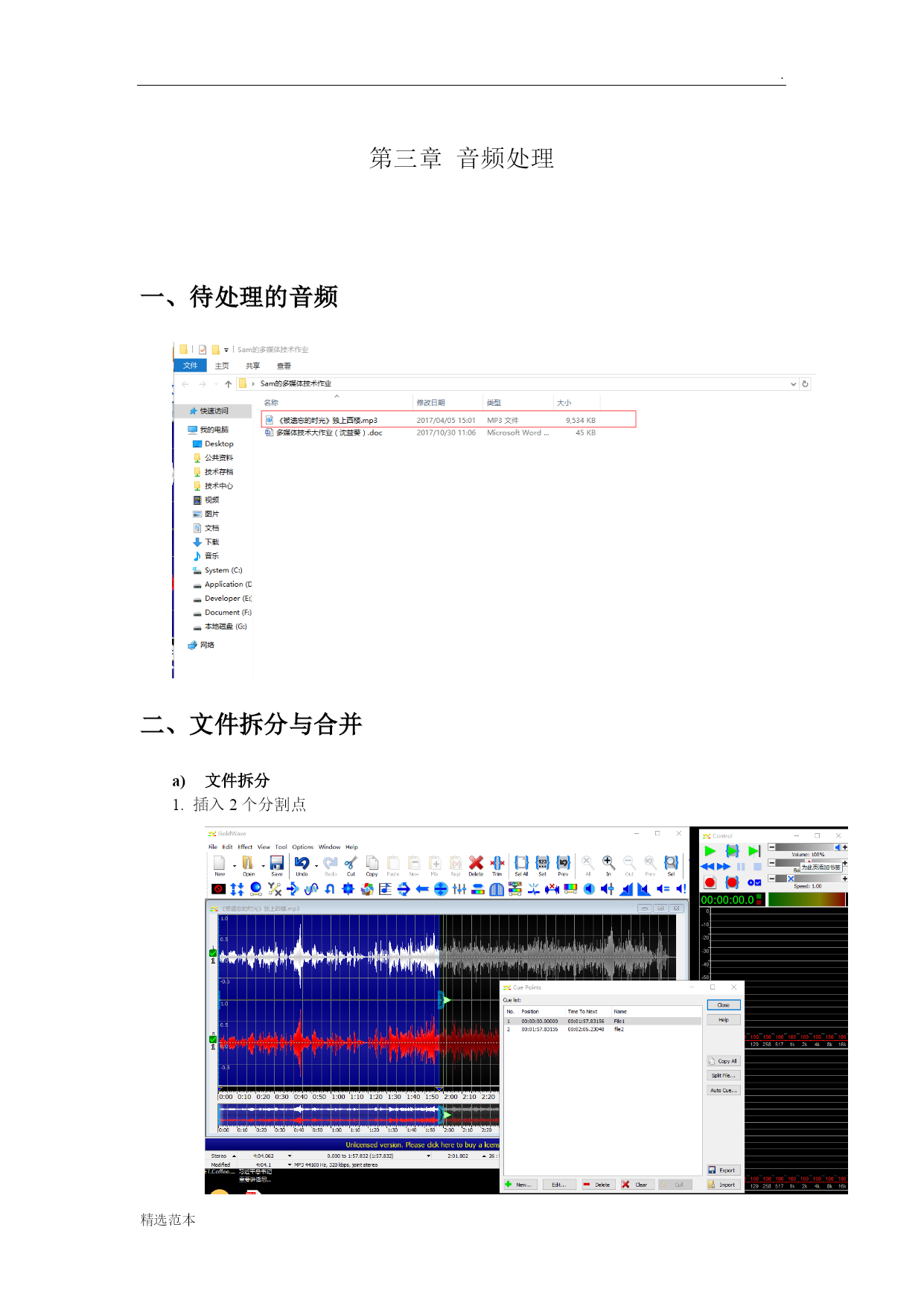Click New... cue point button

pyautogui.click(x=520, y=1185)
